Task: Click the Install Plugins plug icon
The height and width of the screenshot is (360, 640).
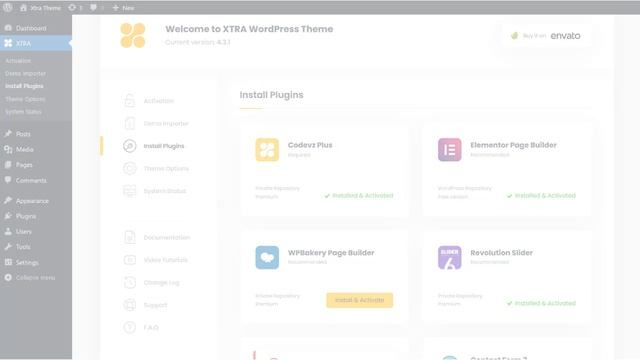Action: click(x=129, y=146)
